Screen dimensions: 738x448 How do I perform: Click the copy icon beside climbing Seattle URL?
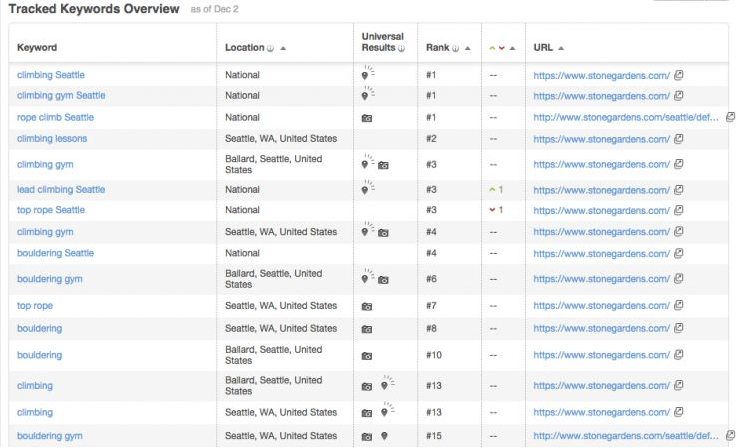click(x=678, y=75)
